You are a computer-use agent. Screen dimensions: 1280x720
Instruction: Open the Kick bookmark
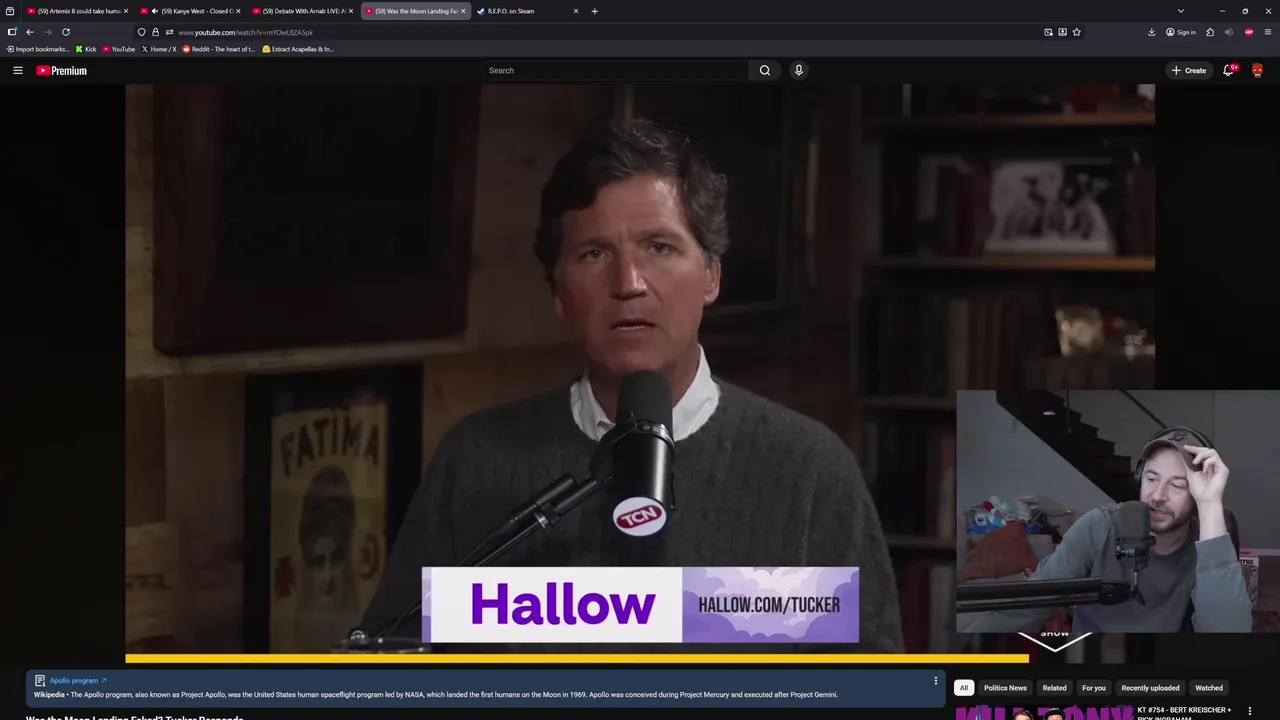86,49
